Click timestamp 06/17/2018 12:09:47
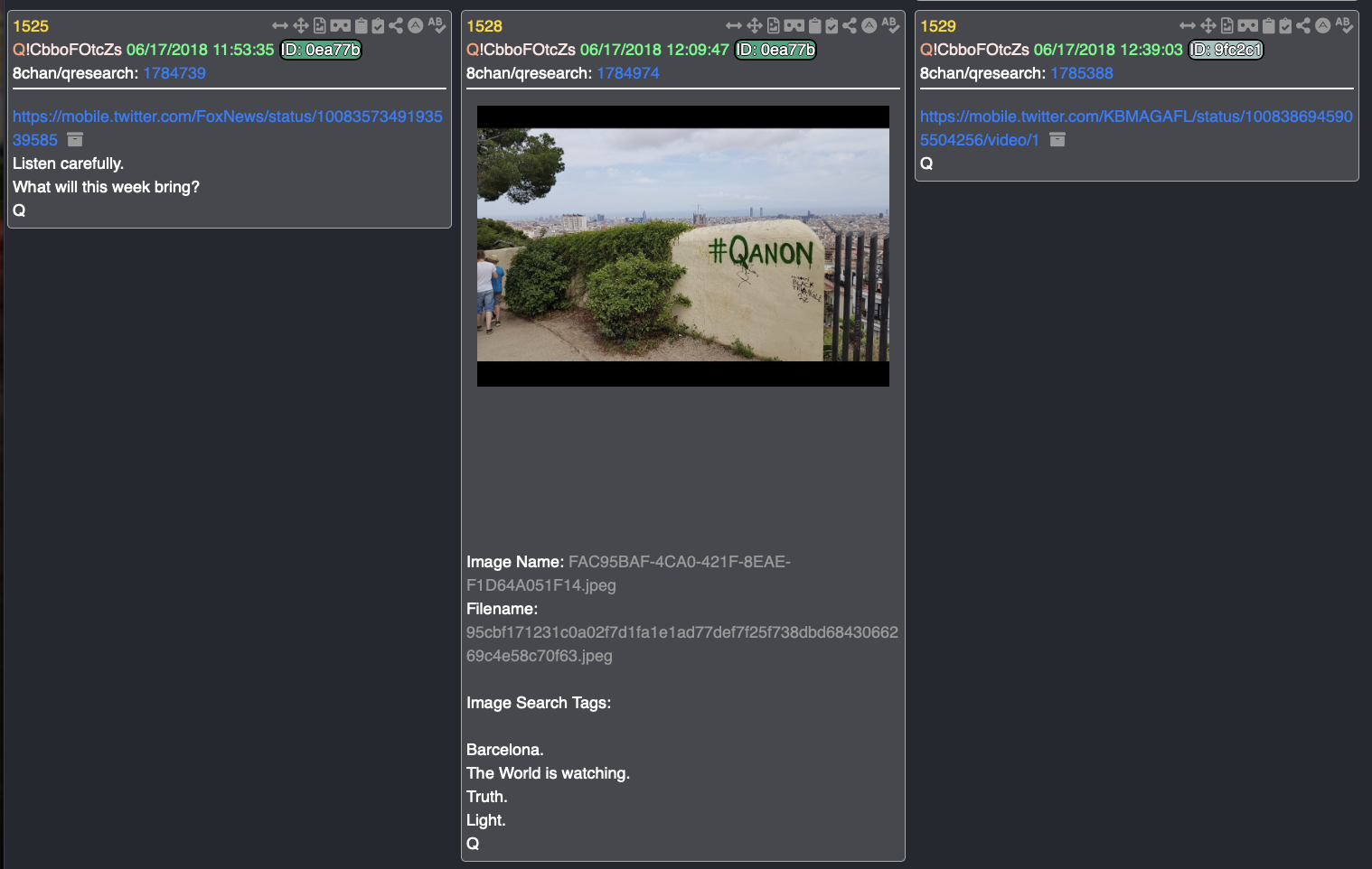The height and width of the screenshot is (869, 1372). [x=654, y=50]
